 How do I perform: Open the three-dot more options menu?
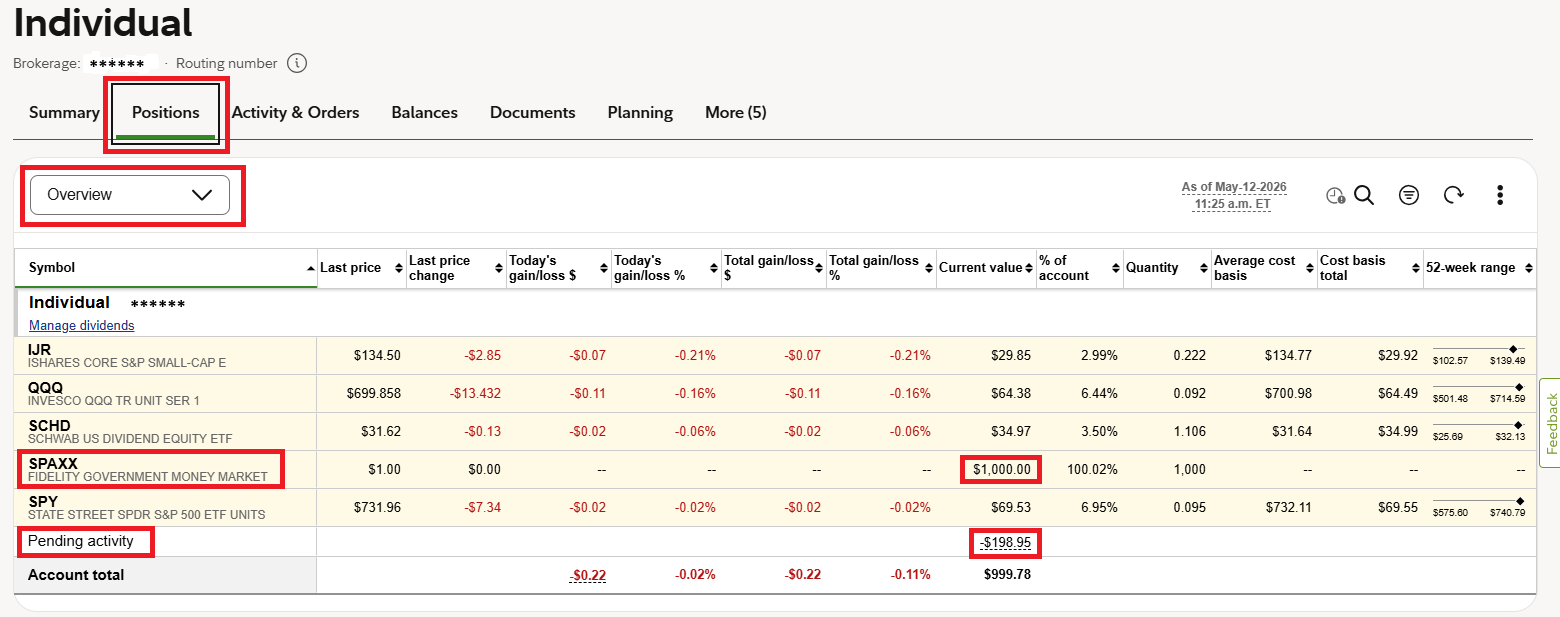1500,195
